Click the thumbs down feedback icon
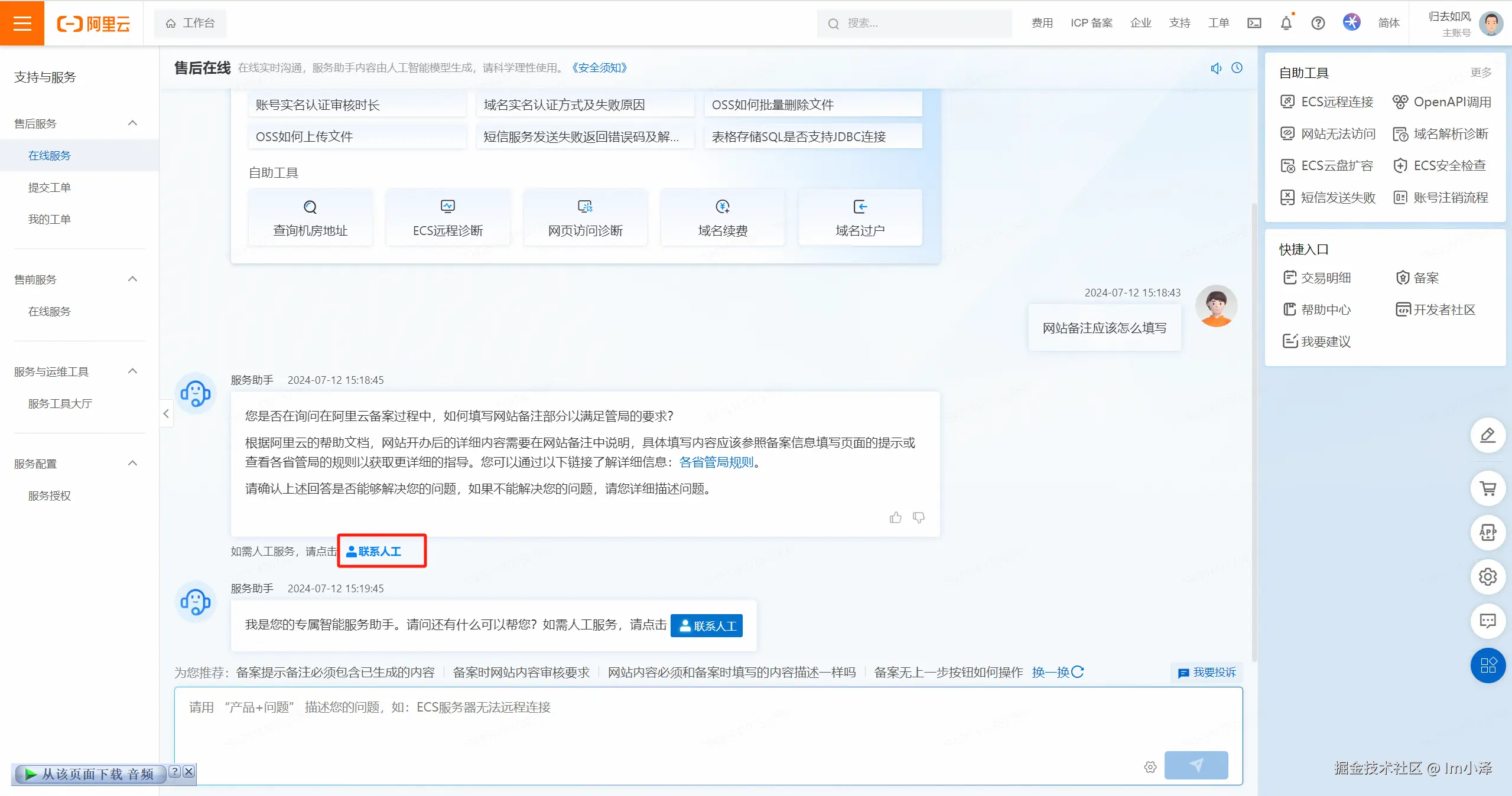This screenshot has height=796, width=1512. point(919,518)
